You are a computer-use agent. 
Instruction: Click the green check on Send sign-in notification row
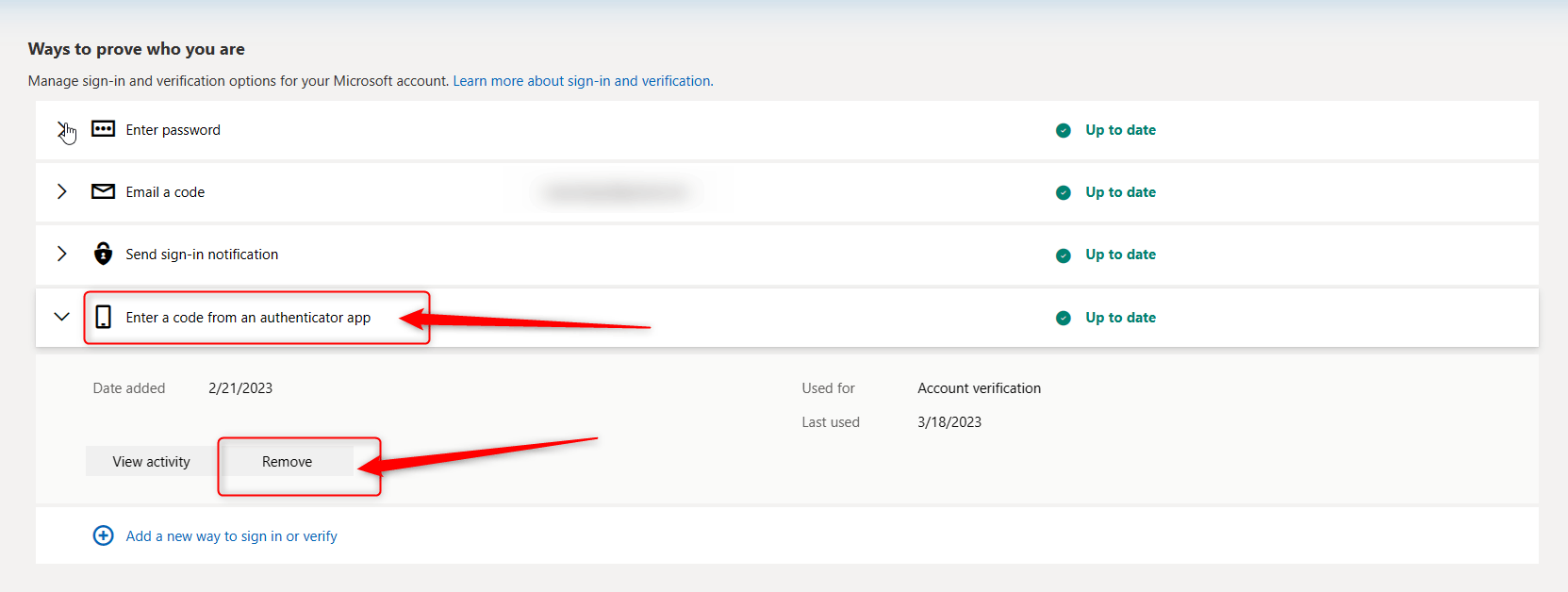(x=1064, y=255)
